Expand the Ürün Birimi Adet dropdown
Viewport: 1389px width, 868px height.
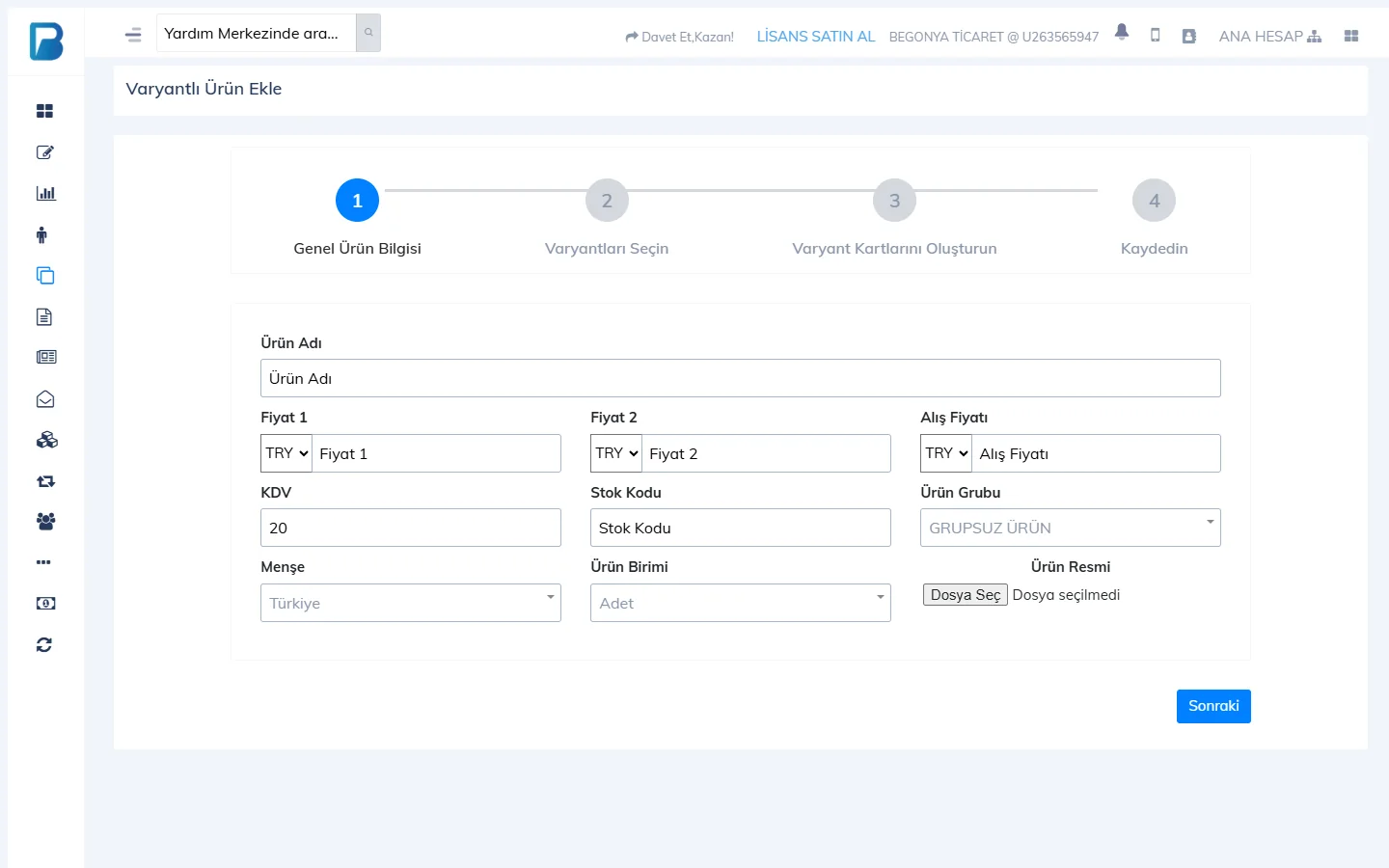tap(741, 603)
